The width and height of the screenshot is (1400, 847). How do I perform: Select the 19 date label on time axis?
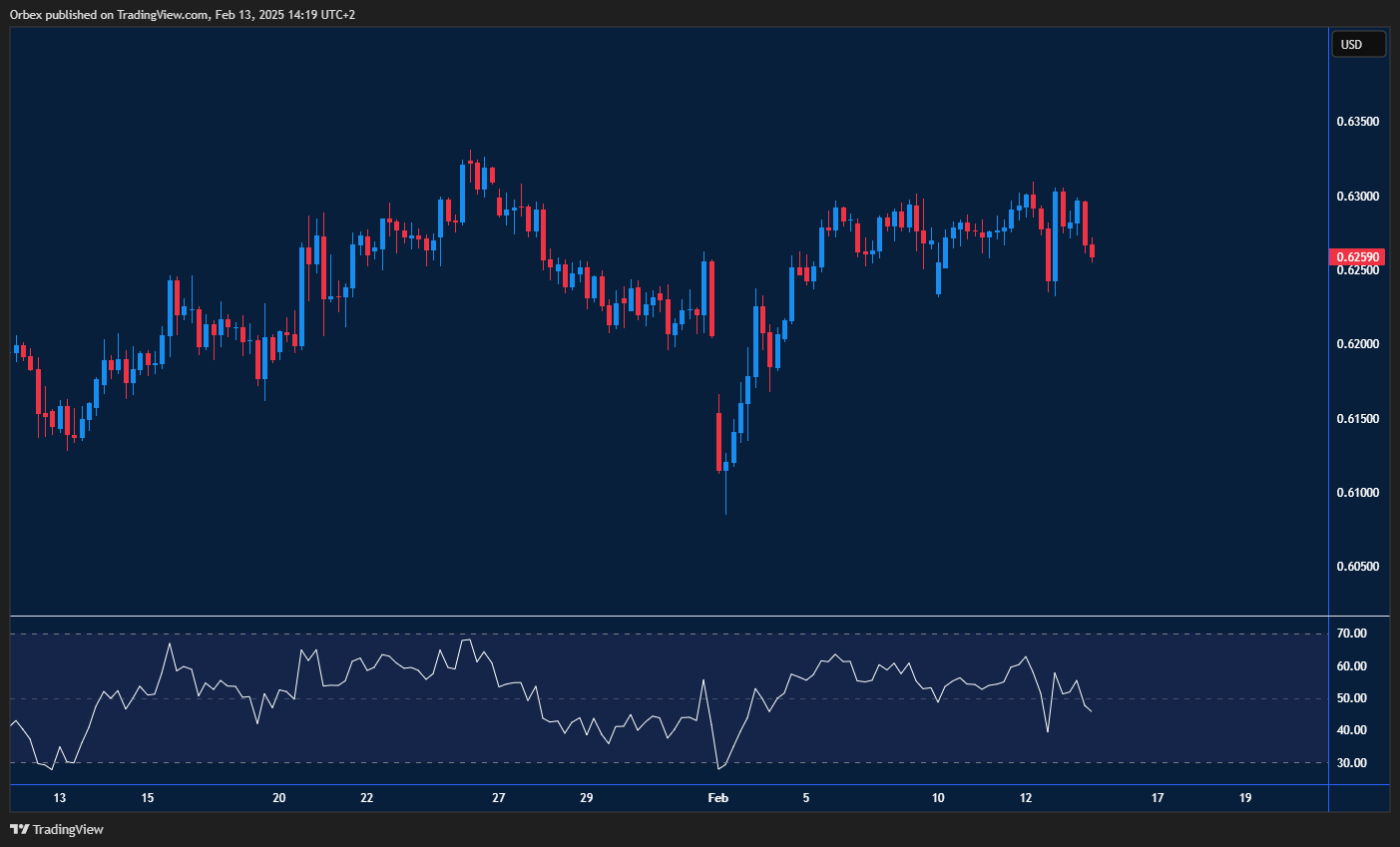1245,798
